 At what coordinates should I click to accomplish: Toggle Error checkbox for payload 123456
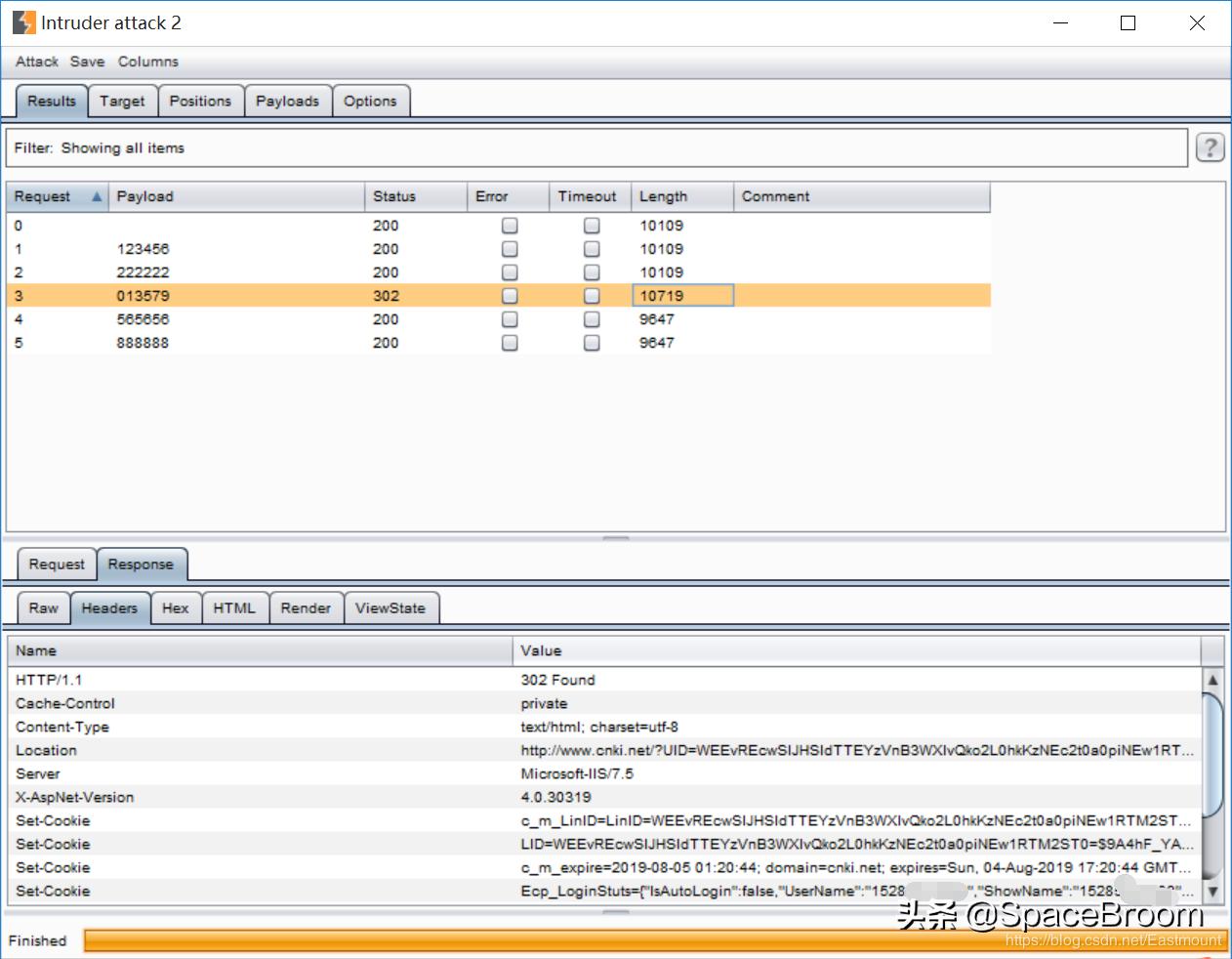point(510,249)
